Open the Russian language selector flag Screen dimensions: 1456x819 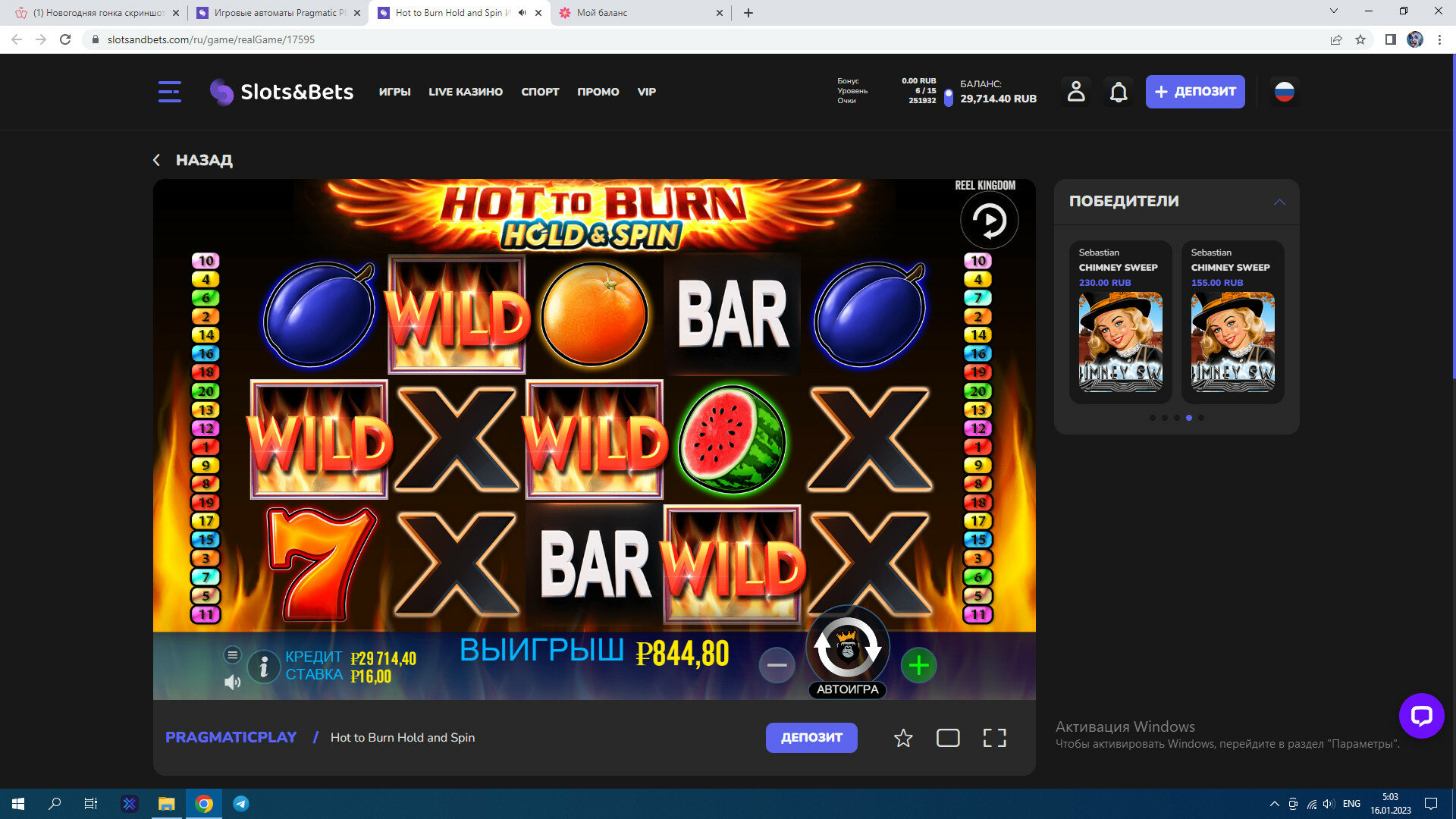1284,92
